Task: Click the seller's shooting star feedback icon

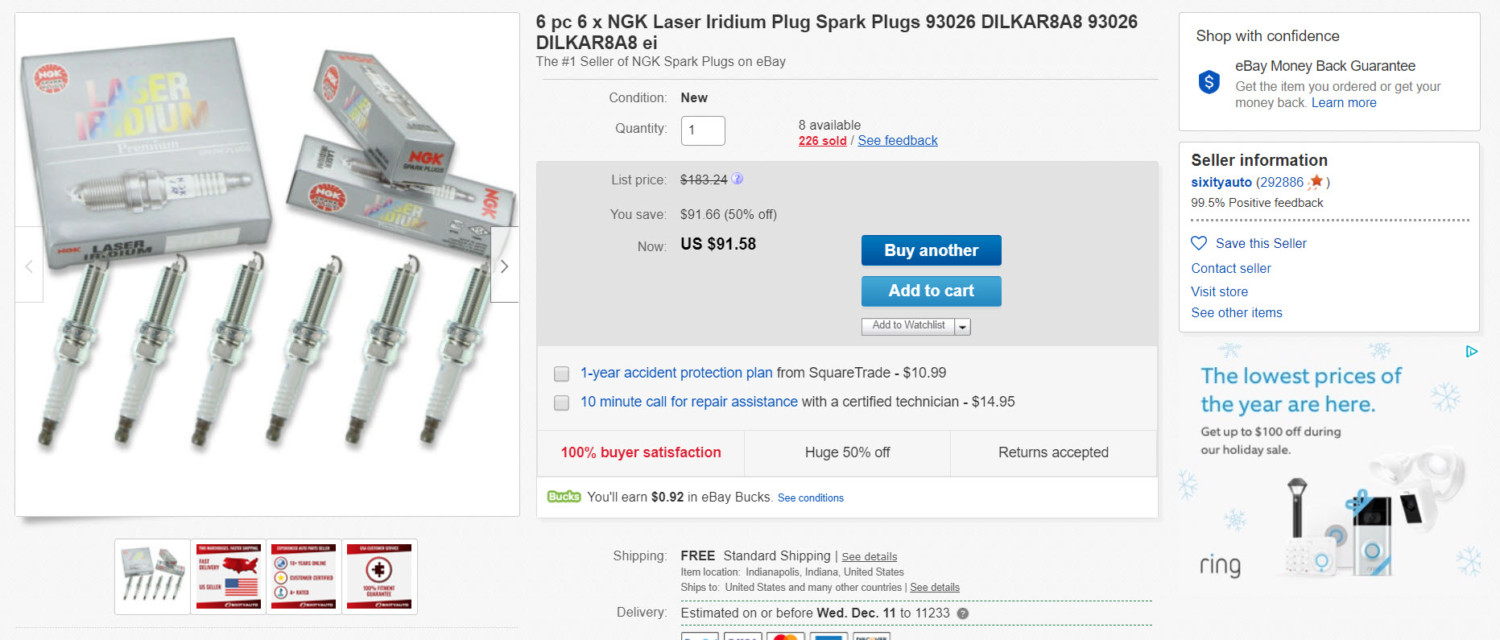Action: 1316,182
